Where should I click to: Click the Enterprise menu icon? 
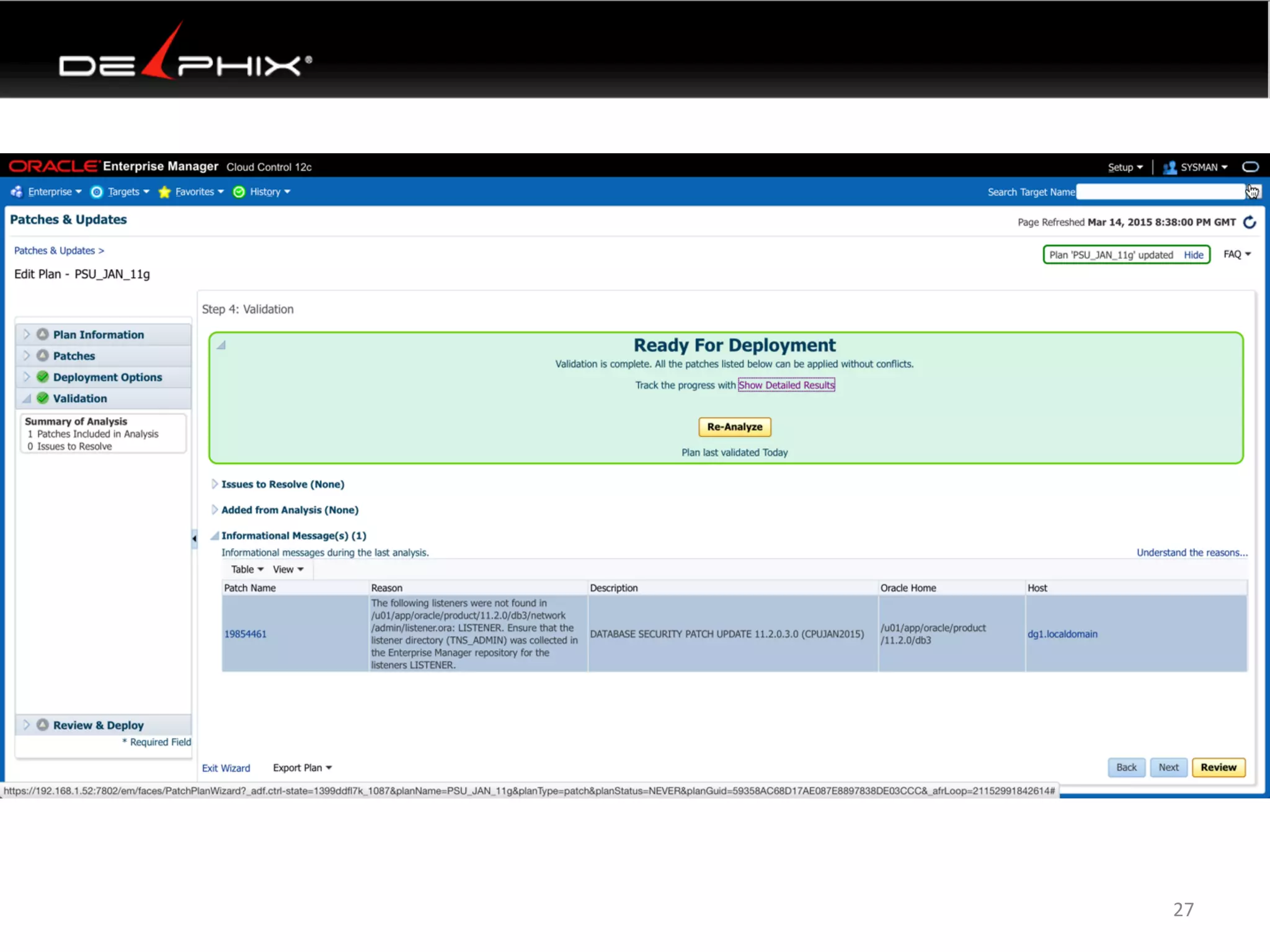tap(17, 192)
